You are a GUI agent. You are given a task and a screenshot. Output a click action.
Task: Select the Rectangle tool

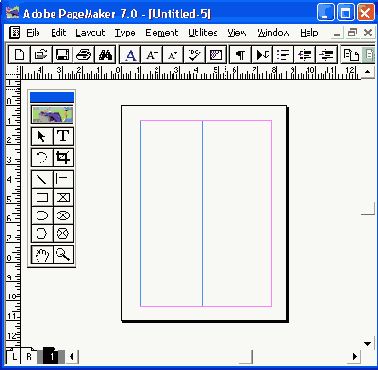click(42, 197)
